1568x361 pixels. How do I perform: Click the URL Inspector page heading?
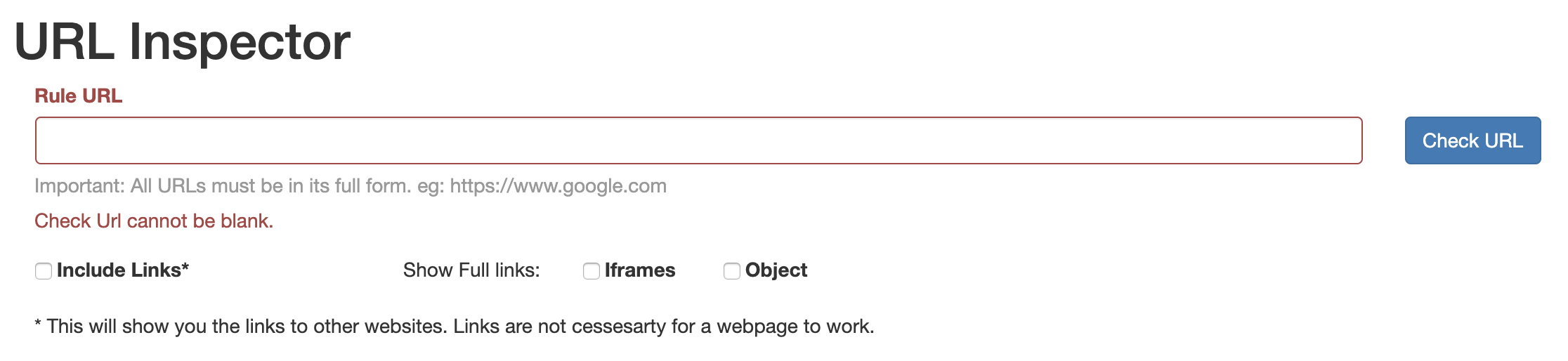point(182,42)
